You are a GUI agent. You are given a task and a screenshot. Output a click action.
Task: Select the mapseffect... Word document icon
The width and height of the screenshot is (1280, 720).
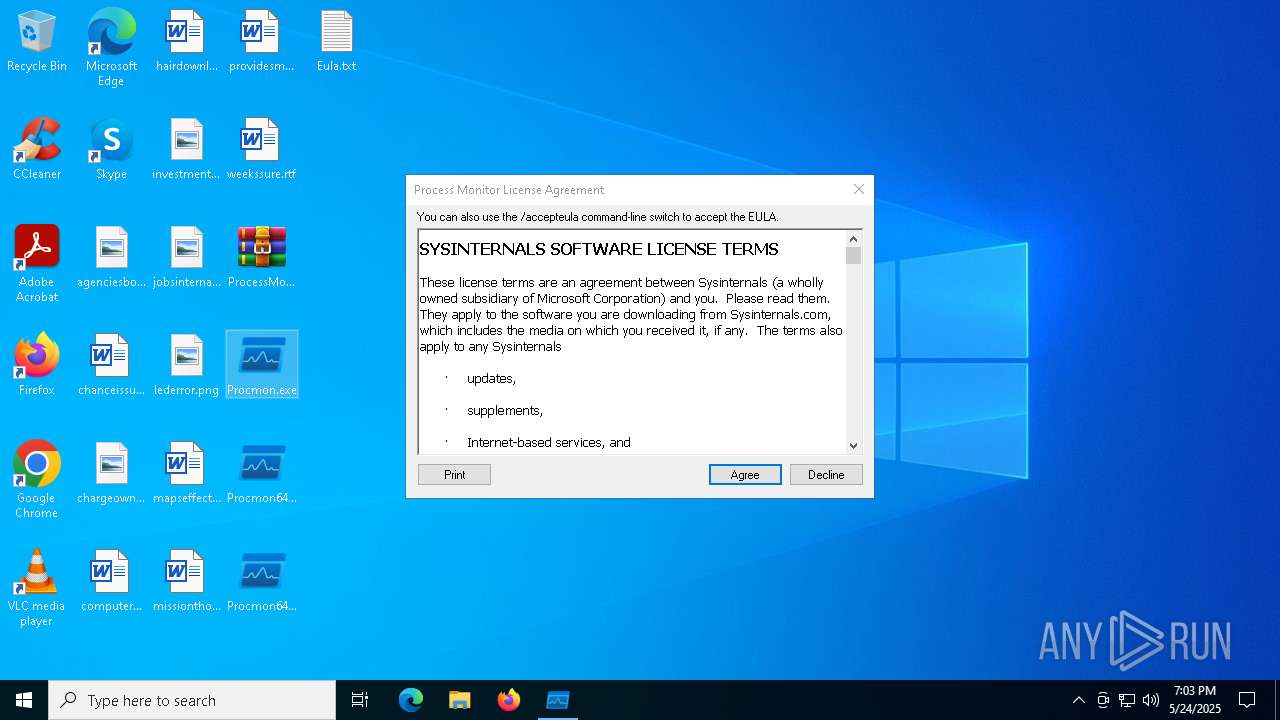click(x=186, y=474)
